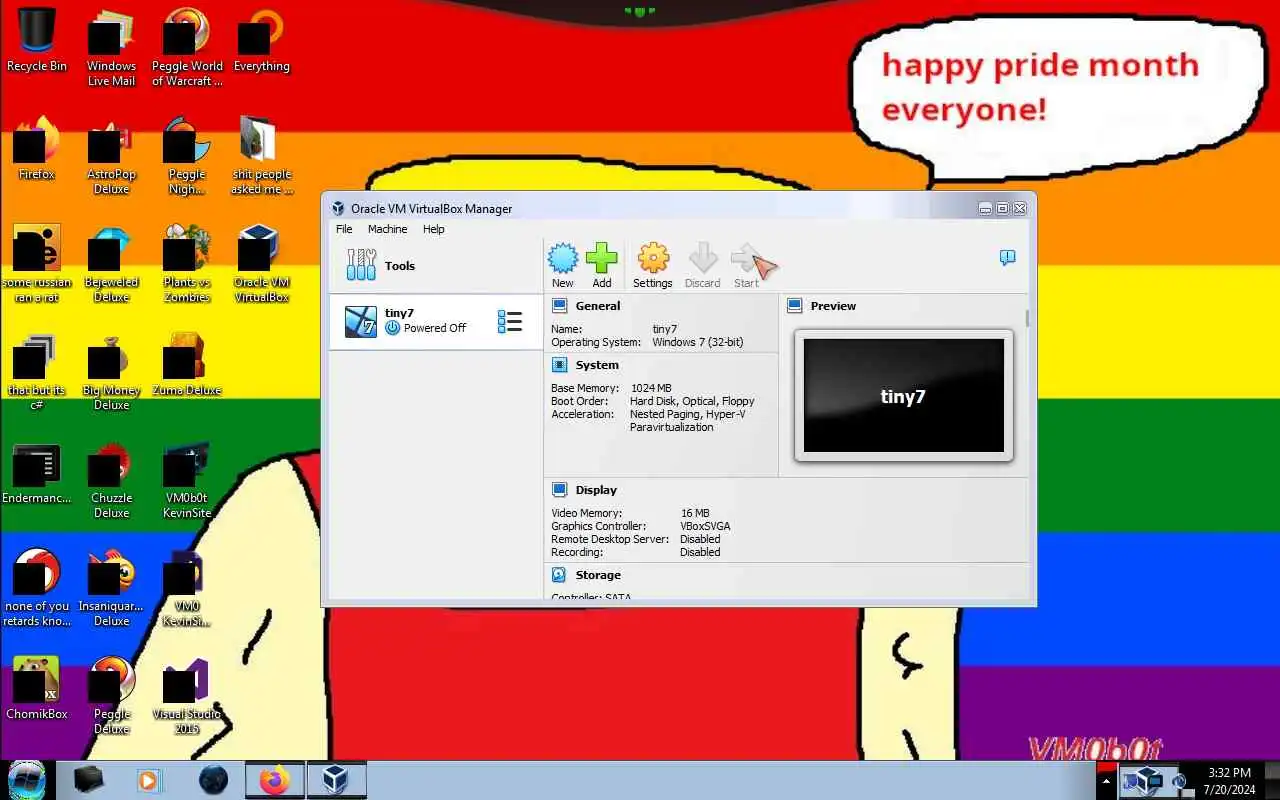Image resolution: width=1280 pixels, height=800 pixels.
Task: Click "Hard Disk, Optical, Floppy" boot order value
Action: [x=692, y=401]
